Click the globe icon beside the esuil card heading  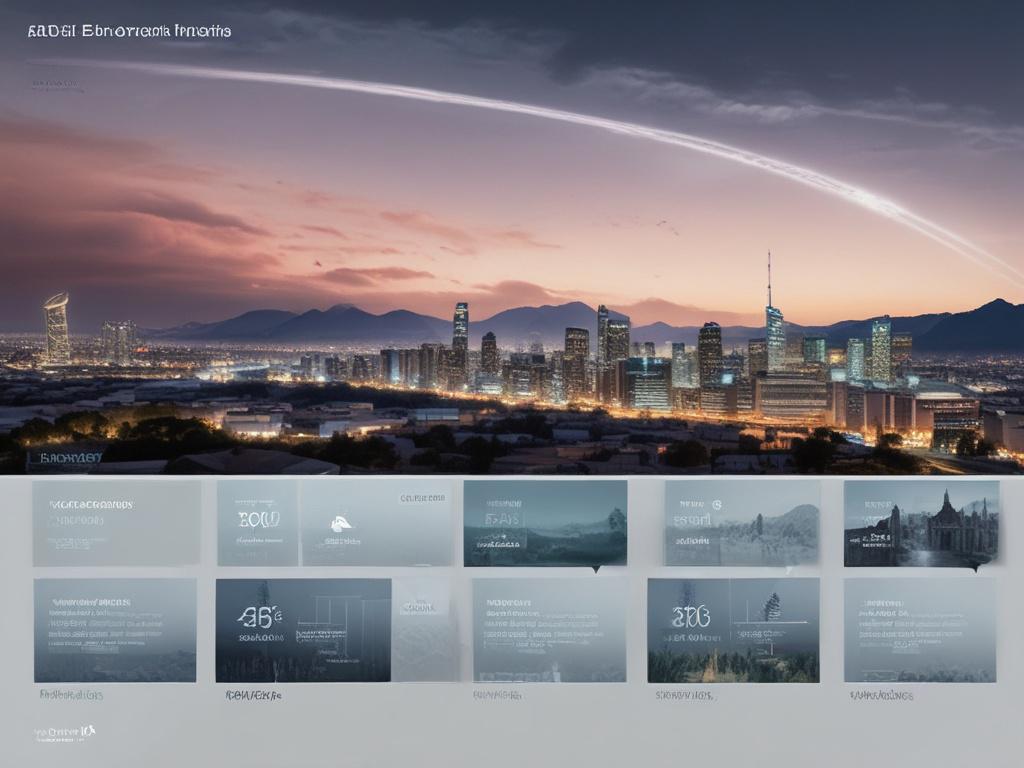click(716, 504)
